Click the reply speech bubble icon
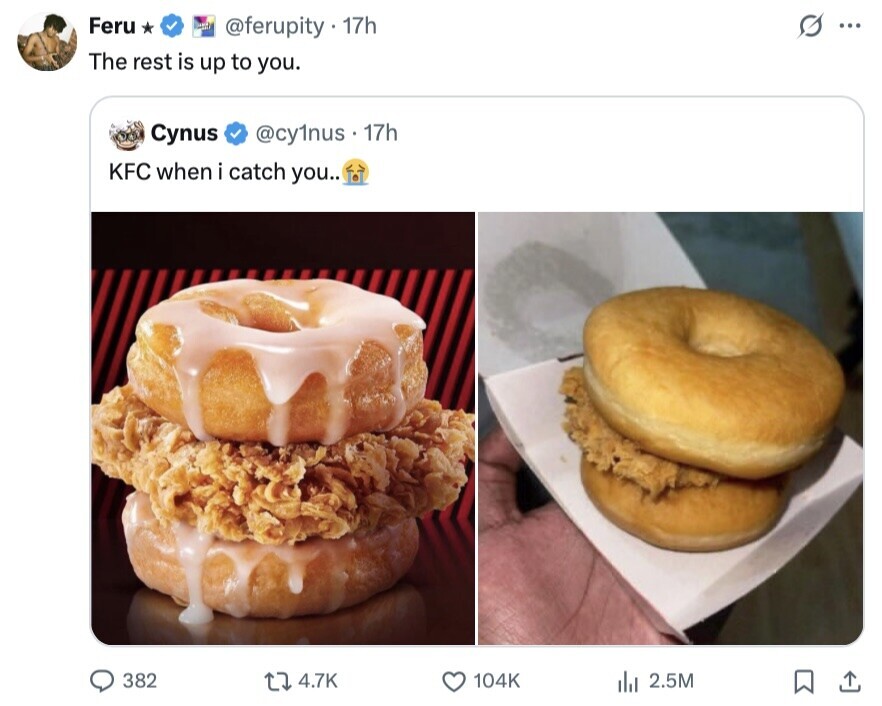This screenshot has width=882, height=706. [104, 681]
